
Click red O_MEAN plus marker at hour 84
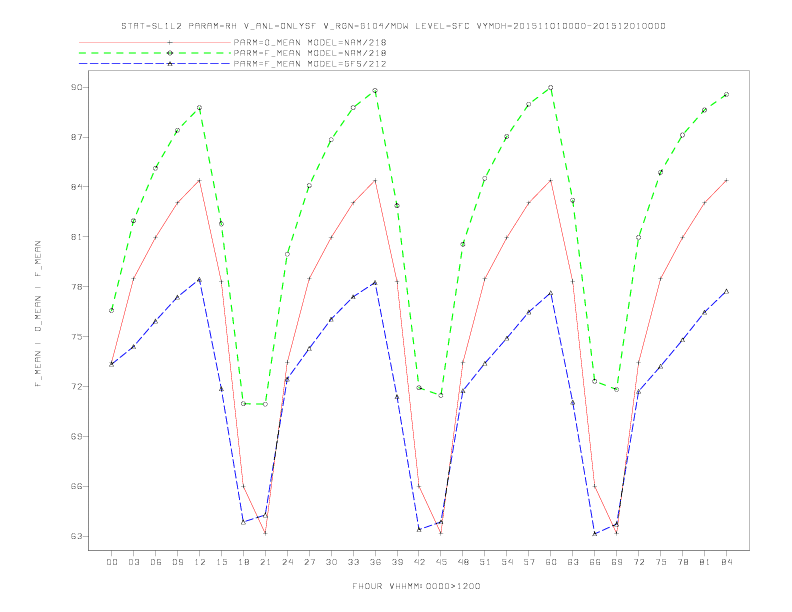(726, 180)
